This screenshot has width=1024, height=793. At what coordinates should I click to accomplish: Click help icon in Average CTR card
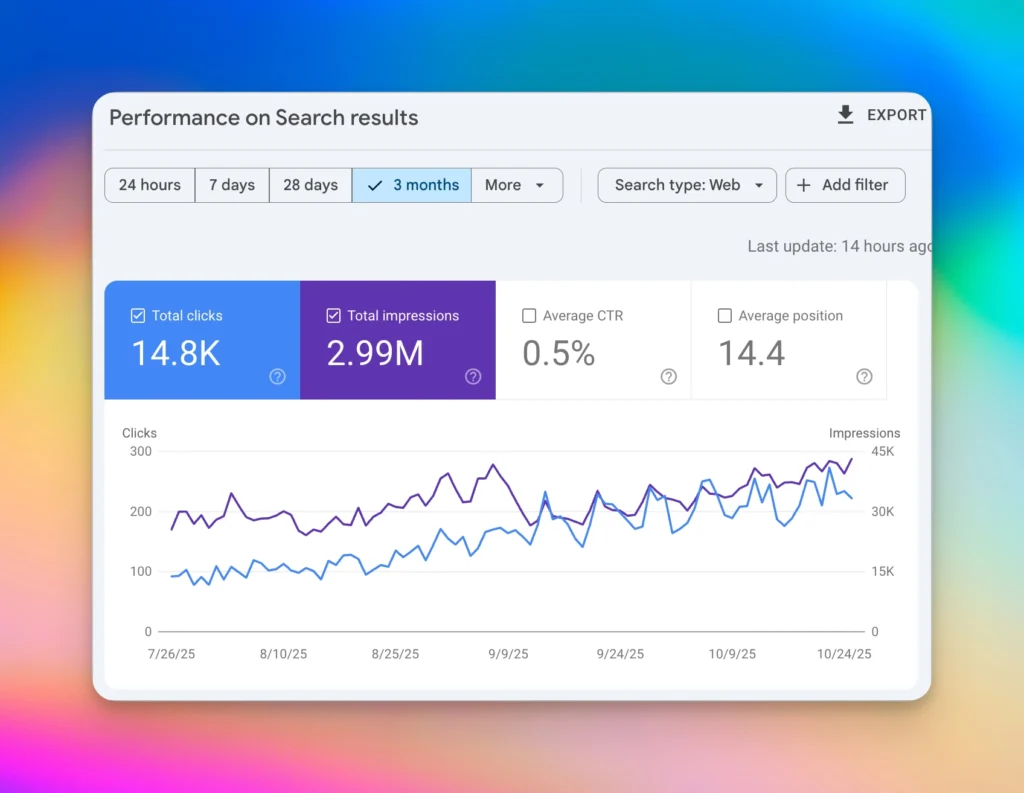(669, 377)
